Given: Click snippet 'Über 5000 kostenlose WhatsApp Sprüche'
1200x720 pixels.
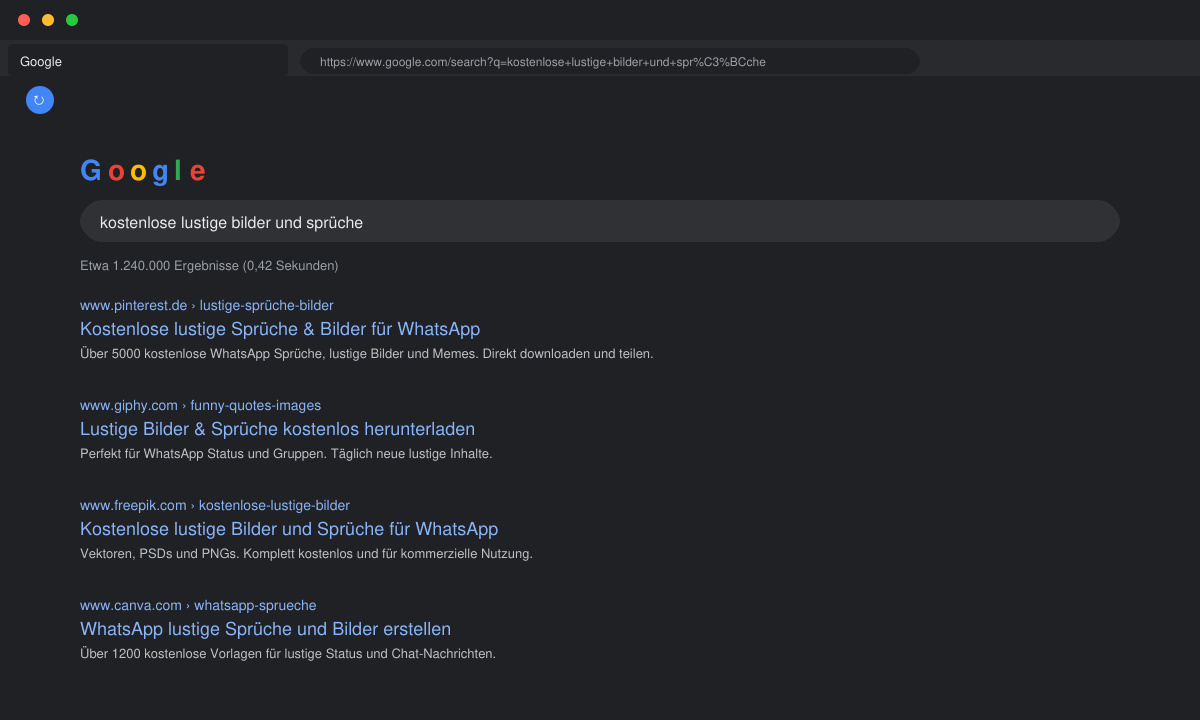Looking at the screenshot, I should coord(366,354).
